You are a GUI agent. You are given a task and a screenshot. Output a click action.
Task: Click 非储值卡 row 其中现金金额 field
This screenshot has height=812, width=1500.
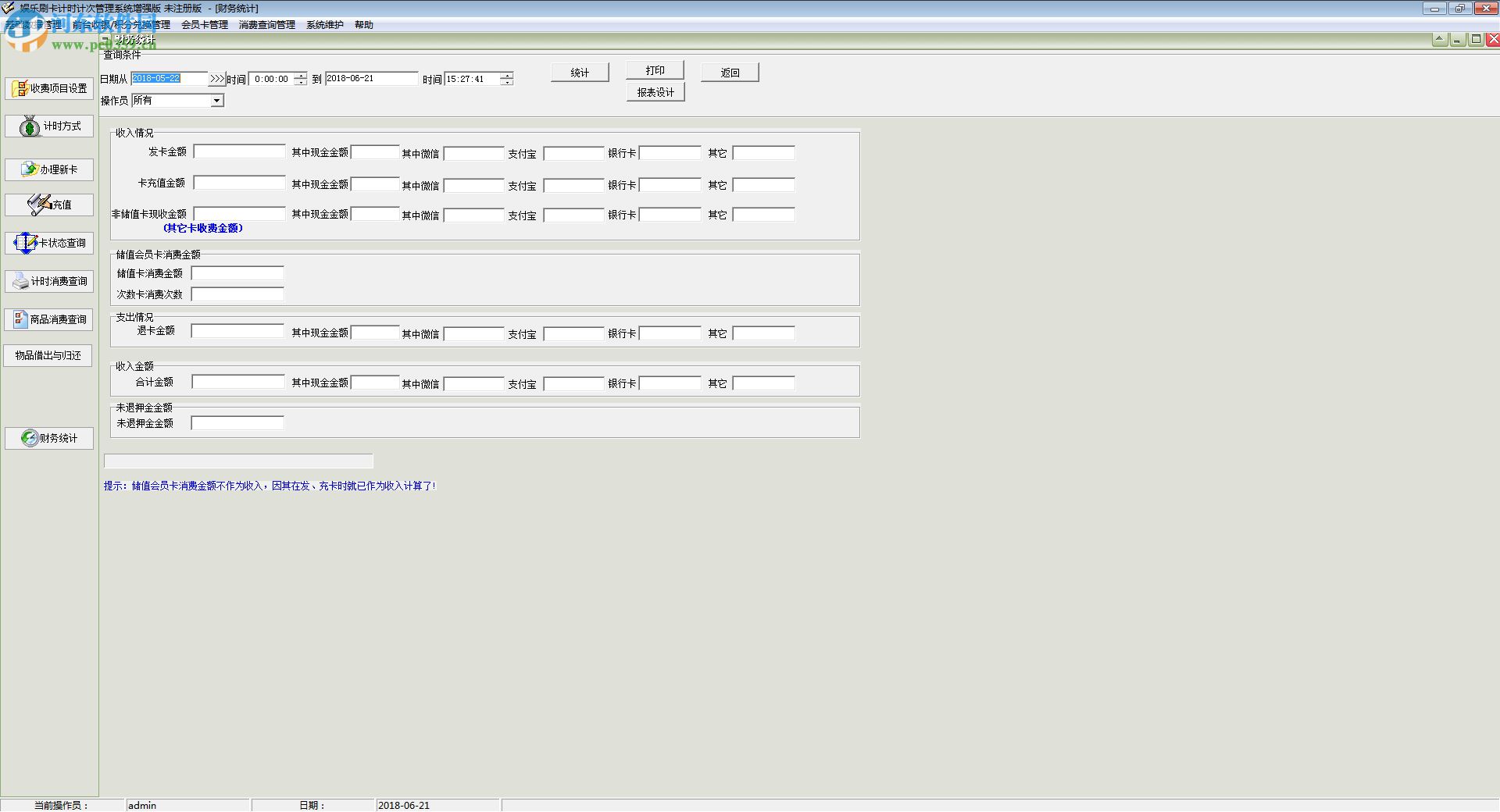pyautogui.click(x=375, y=214)
